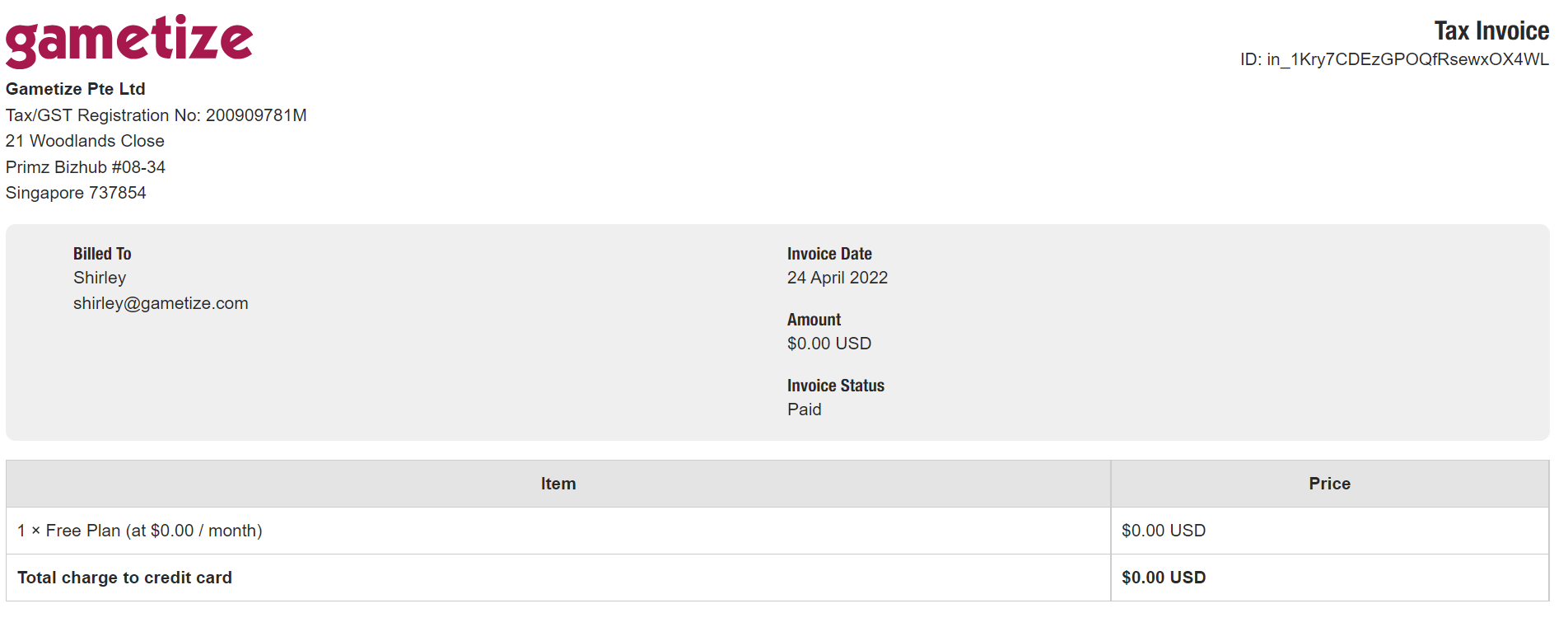Click the Billed To label
Screen dimensions: 1568x627
(102, 254)
